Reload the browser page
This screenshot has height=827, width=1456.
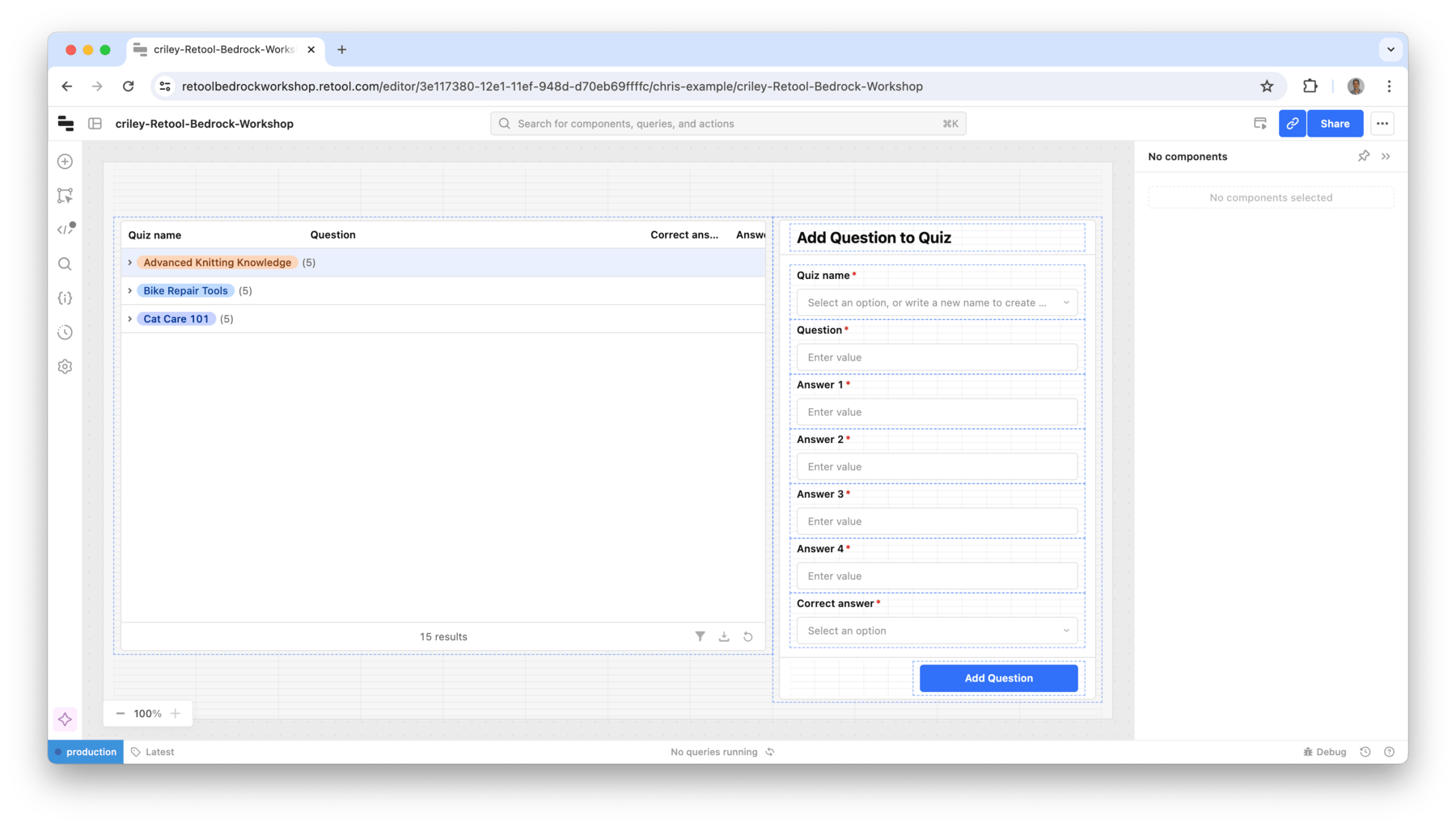coord(129,86)
